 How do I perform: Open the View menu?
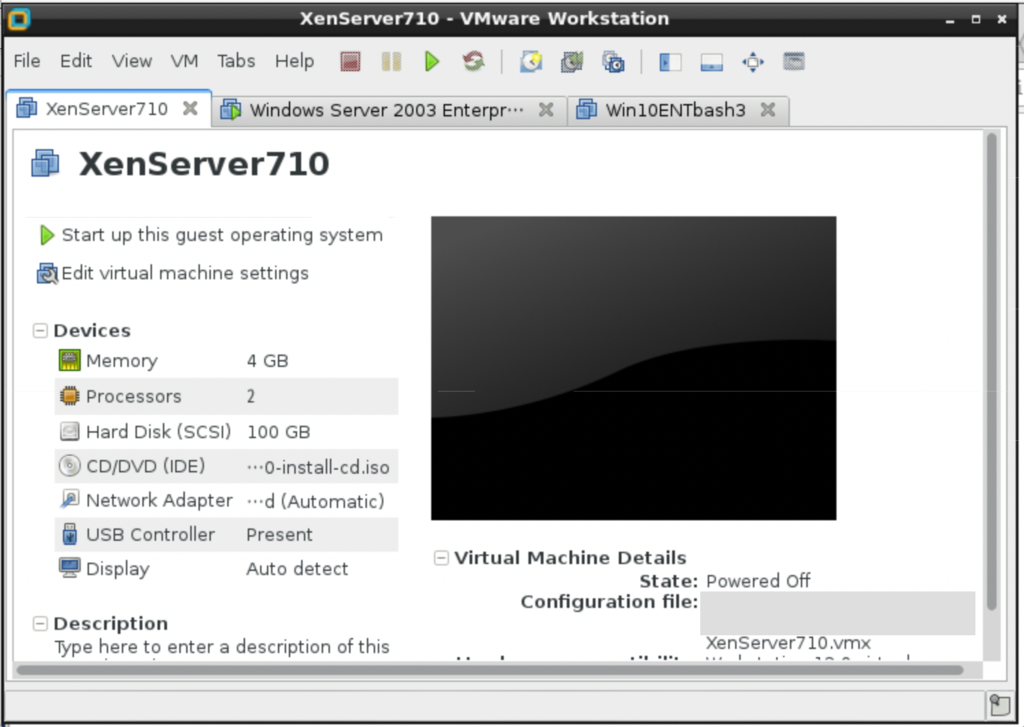(x=132, y=61)
